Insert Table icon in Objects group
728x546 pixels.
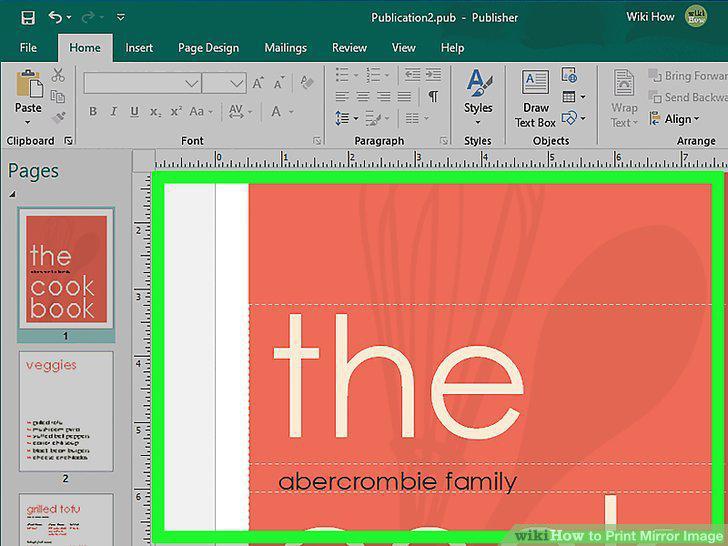[574, 97]
